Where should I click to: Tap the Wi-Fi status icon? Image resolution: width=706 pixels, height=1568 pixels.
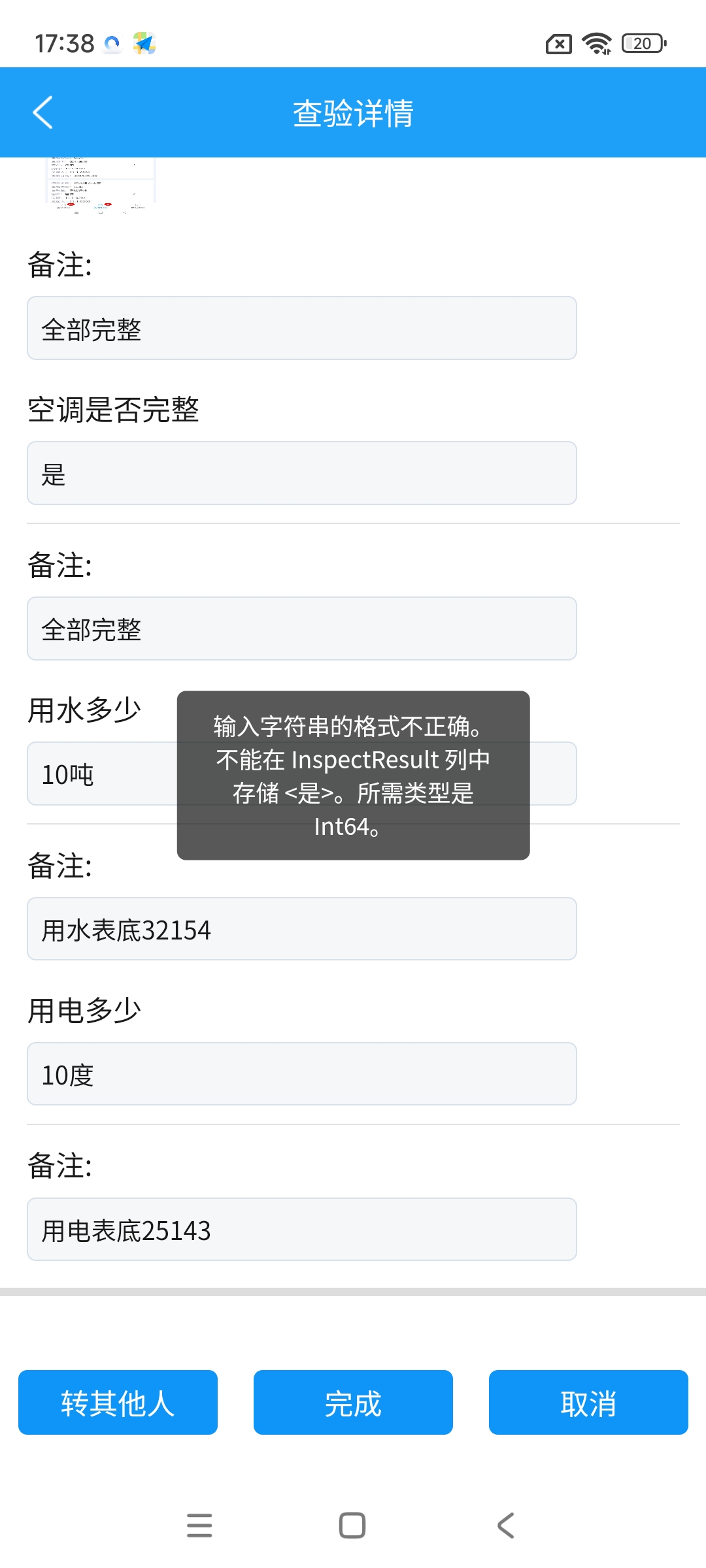(x=597, y=44)
